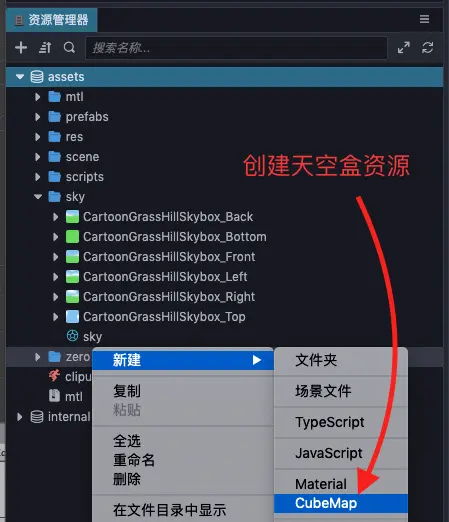This screenshot has width=449, height=522.
Task: Select the CartoonGrassHillSkybox_Top image thumbnail
Action: coord(72,316)
